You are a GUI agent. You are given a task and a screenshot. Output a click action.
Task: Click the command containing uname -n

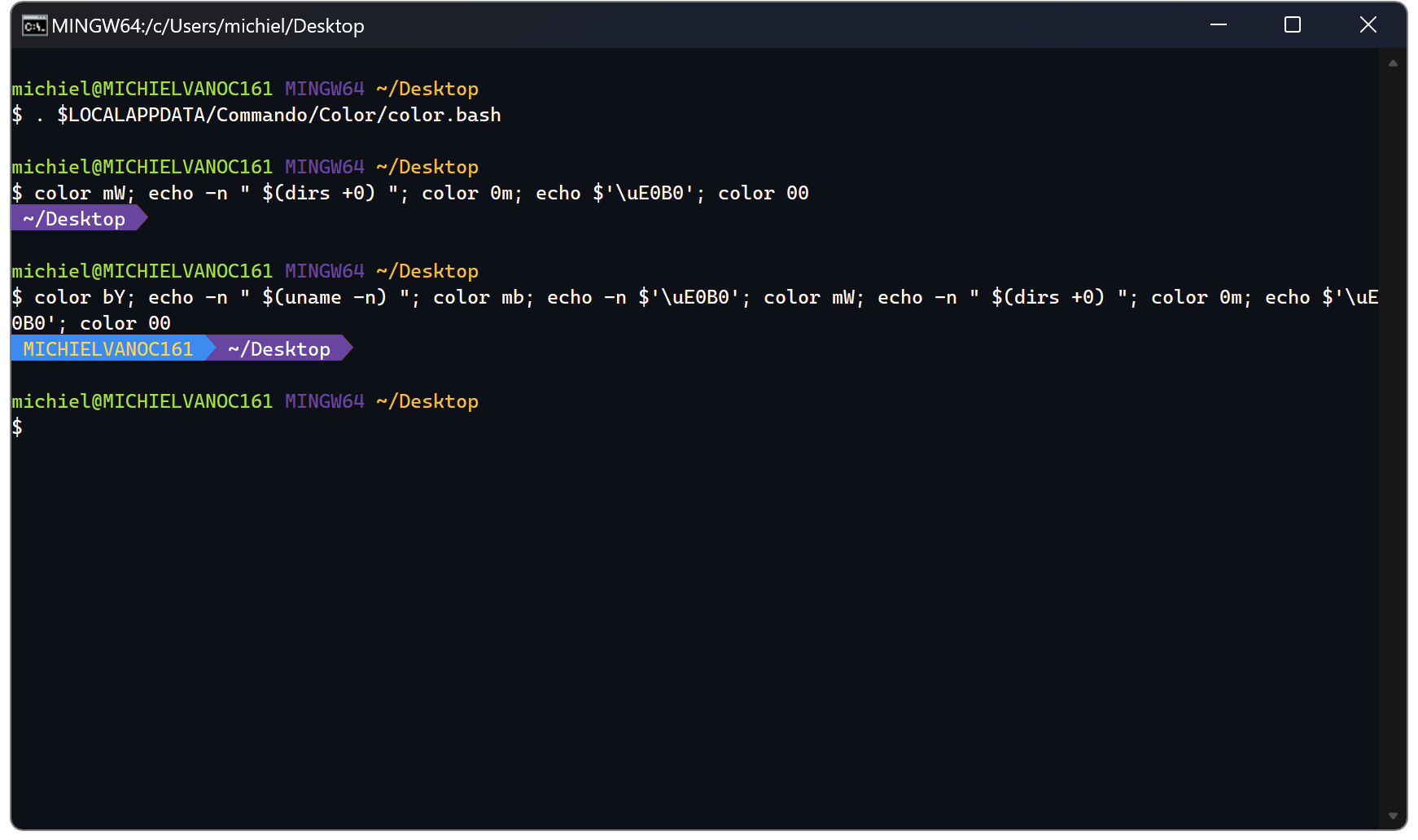(326, 296)
